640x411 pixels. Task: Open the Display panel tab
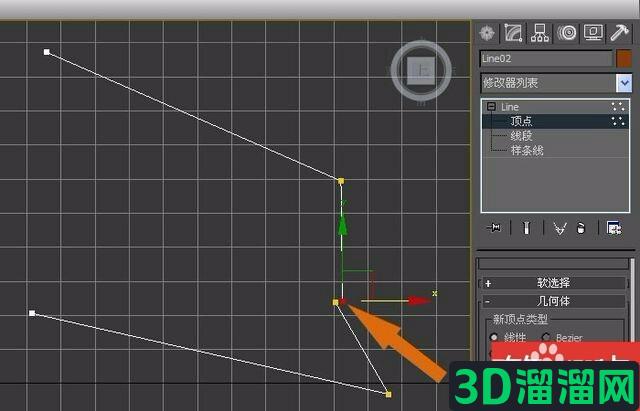593,33
